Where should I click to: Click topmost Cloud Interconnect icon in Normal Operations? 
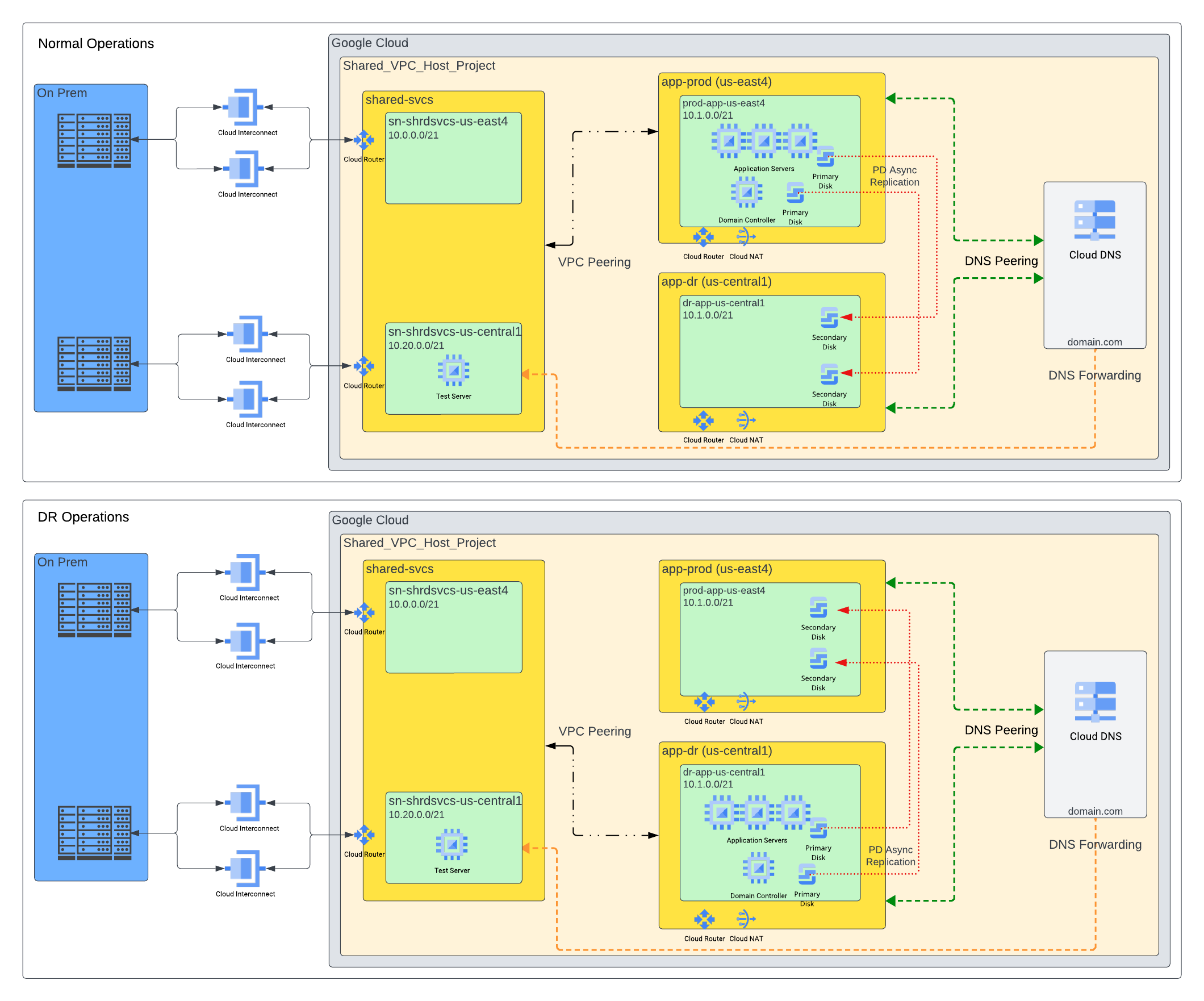pos(243,107)
